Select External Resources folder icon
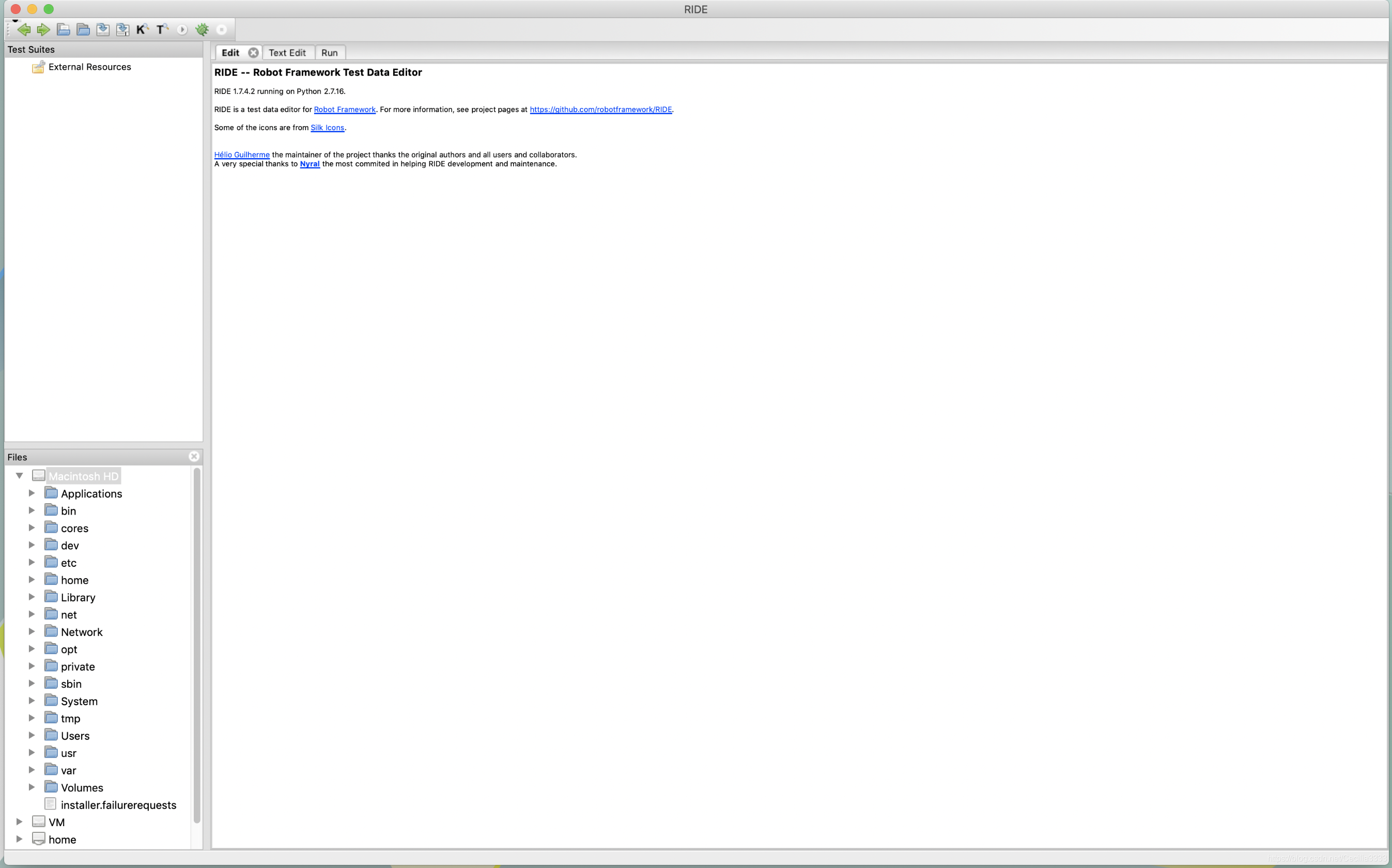 click(38, 67)
